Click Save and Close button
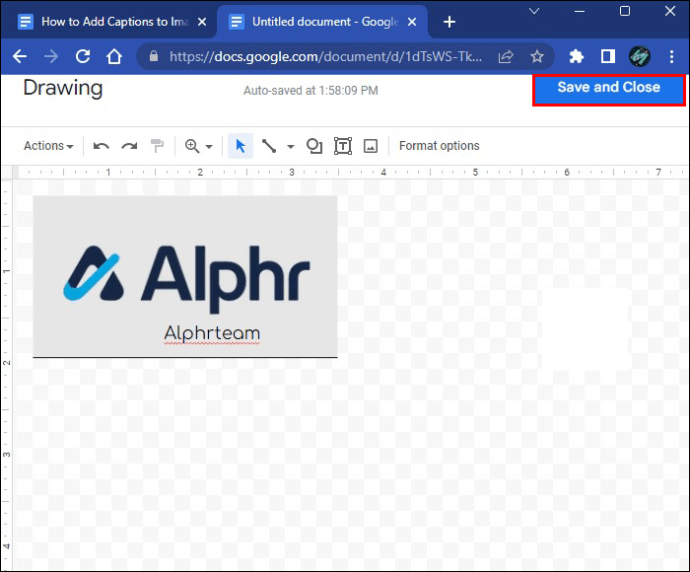Viewport: 690px width, 572px height. (x=609, y=90)
